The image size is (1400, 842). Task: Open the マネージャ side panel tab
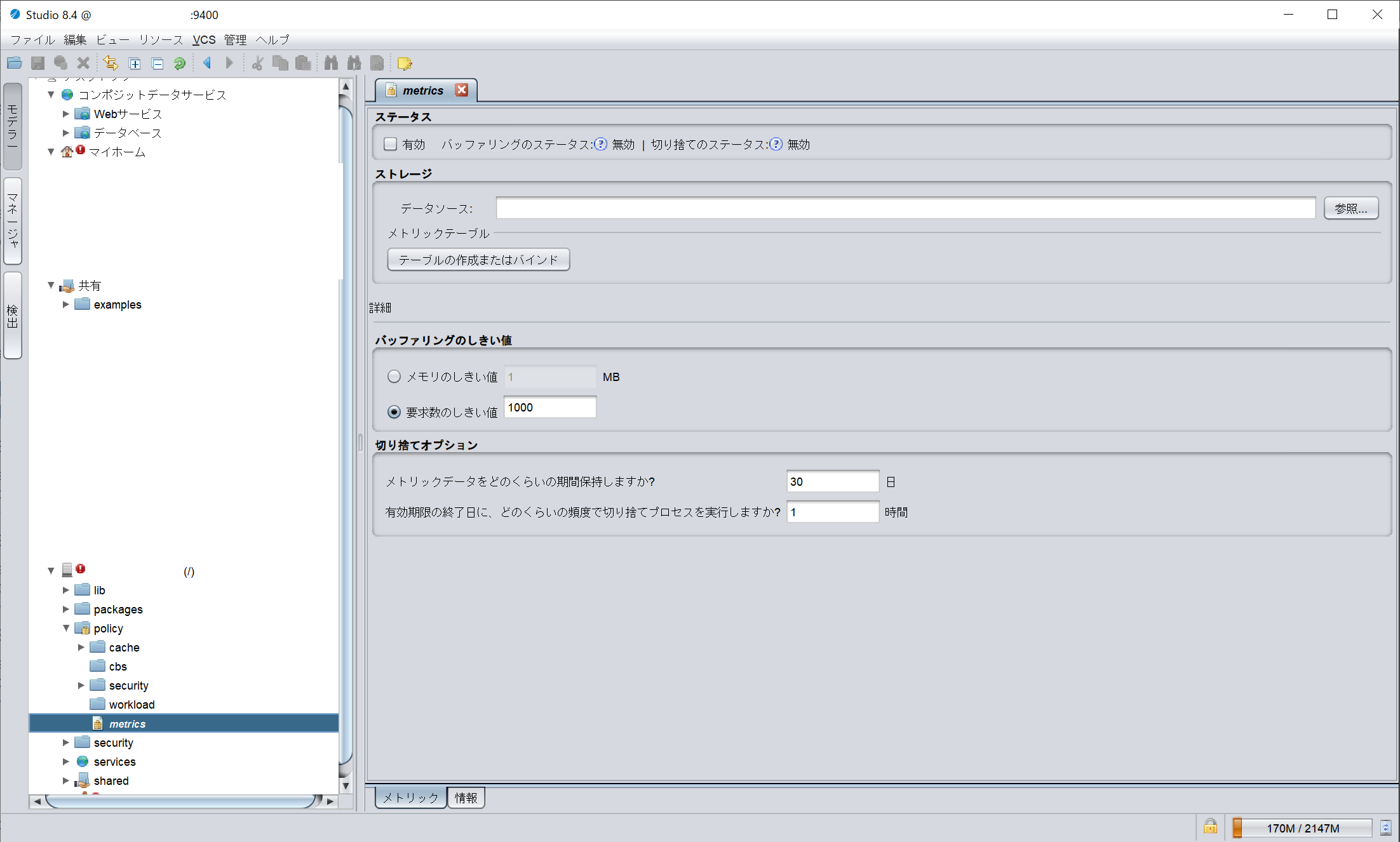coord(13,220)
